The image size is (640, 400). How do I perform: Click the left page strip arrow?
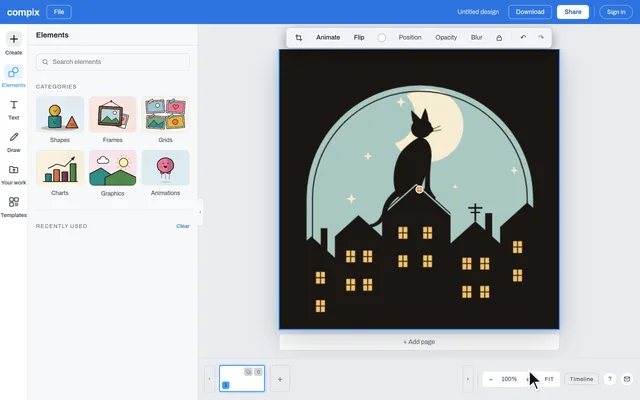pyautogui.click(x=209, y=379)
